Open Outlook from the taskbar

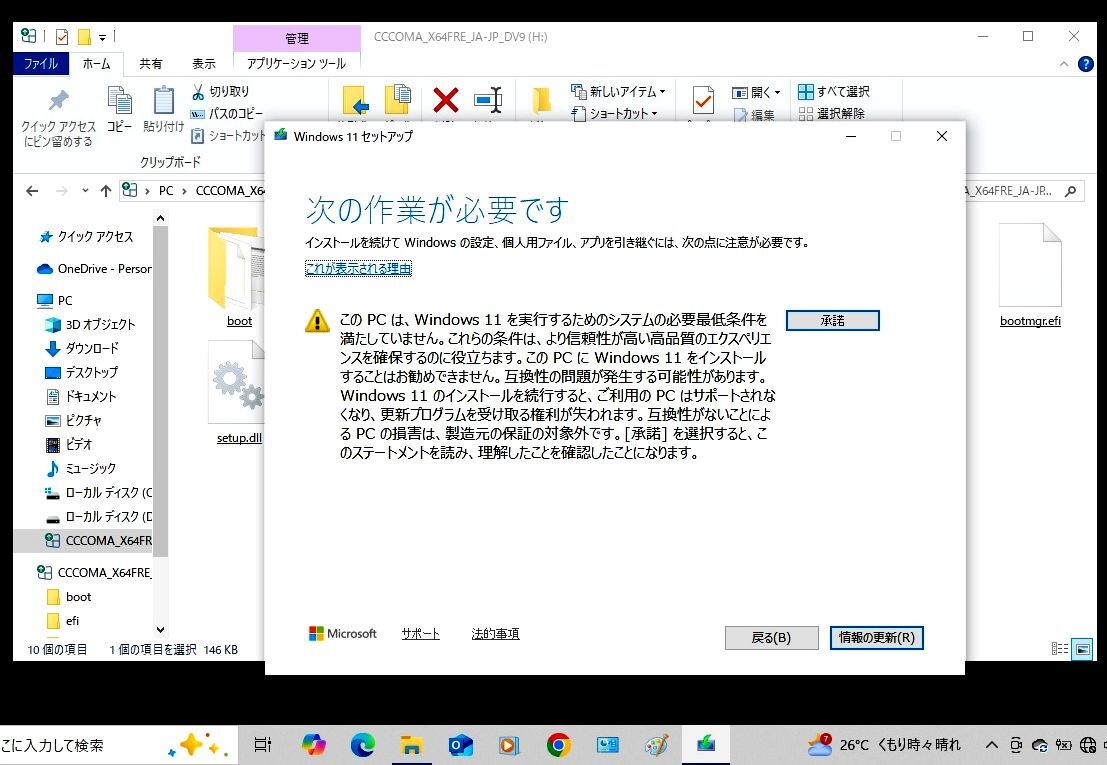click(460, 745)
